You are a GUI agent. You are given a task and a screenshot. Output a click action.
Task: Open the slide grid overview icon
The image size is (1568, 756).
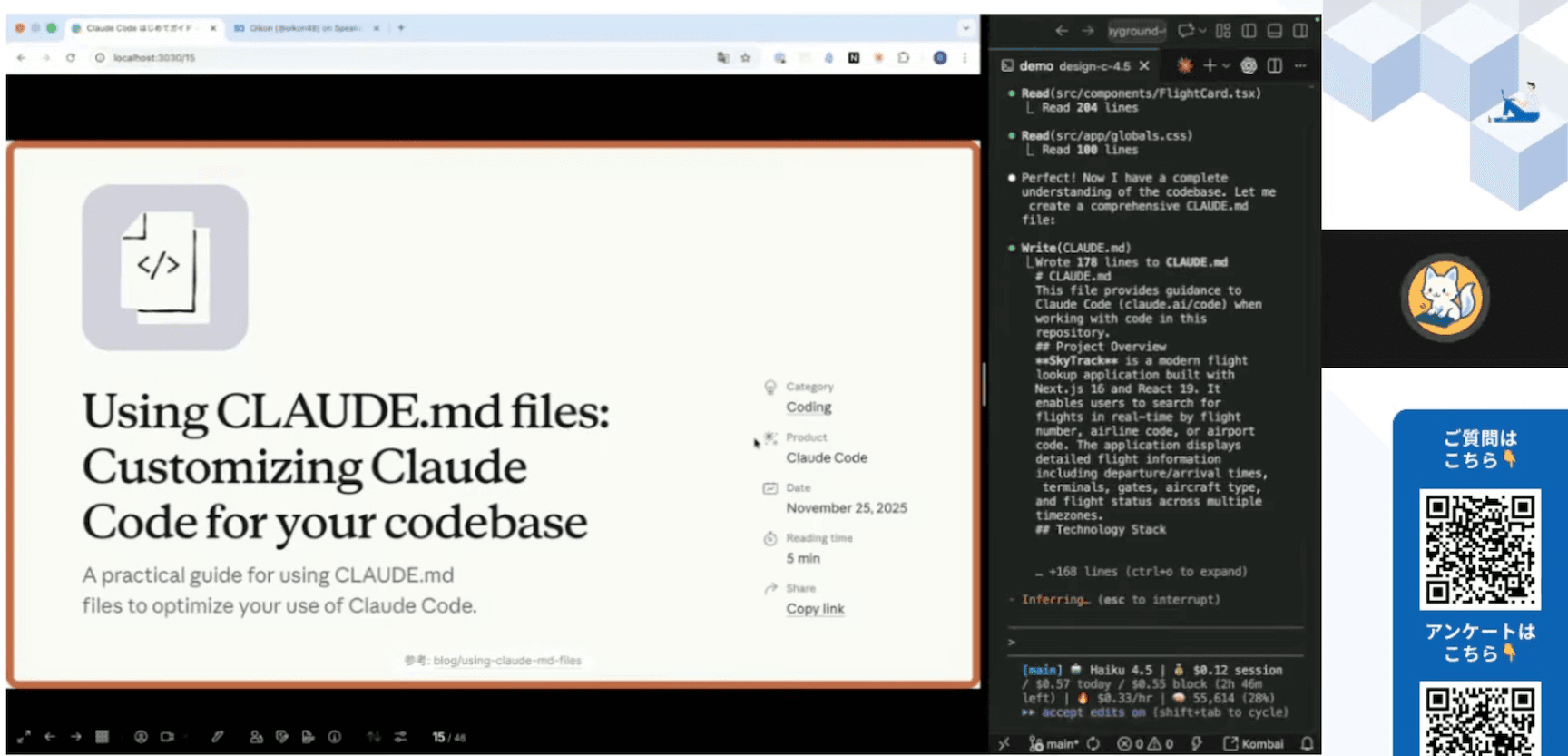(x=102, y=737)
